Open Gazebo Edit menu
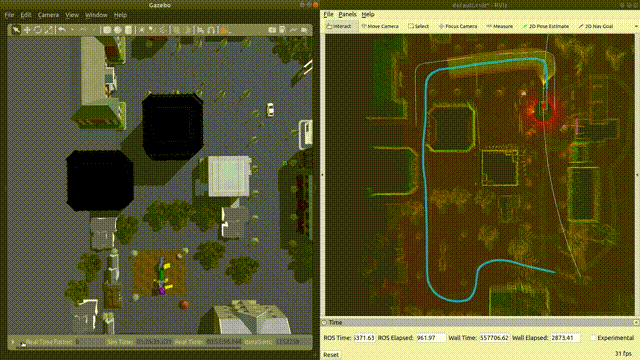 [26, 15]
